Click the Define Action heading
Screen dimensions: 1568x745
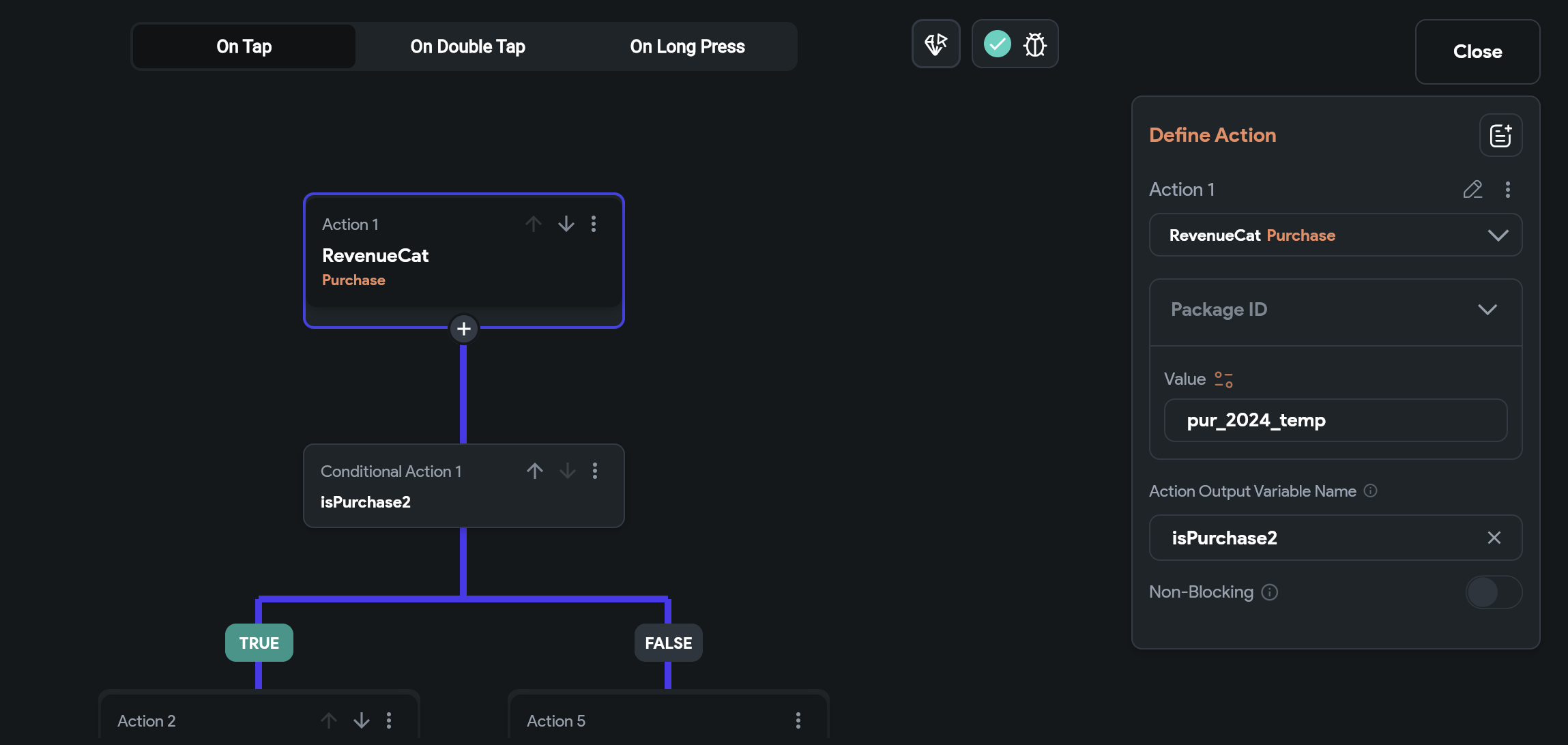[1213, 135]
